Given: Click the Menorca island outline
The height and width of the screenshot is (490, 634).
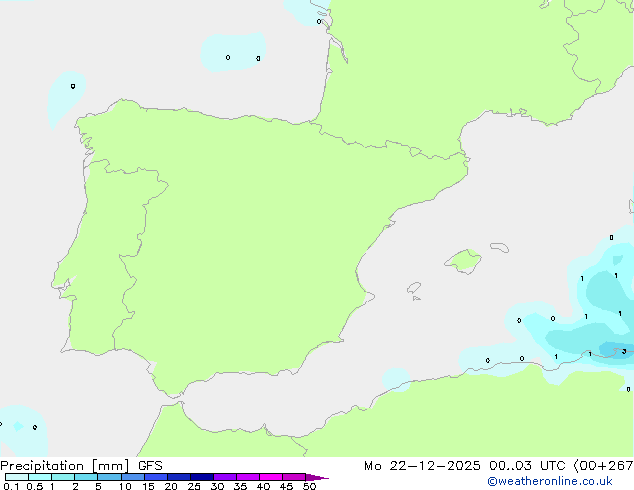Looking at the screenshot, I should tap(498, 245).
